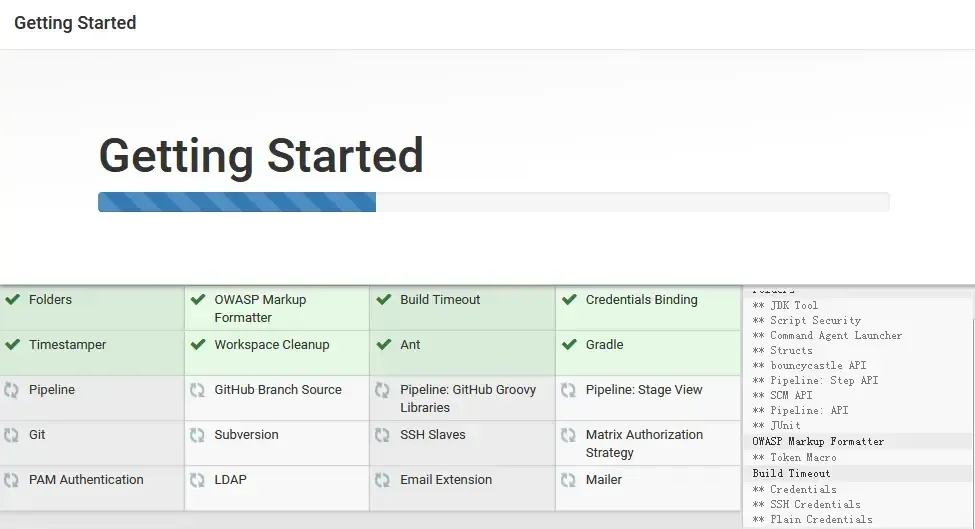The image size is (975, 529).
Task: Click the Credentials Binding checkmark icon
Action: (569, 300)
